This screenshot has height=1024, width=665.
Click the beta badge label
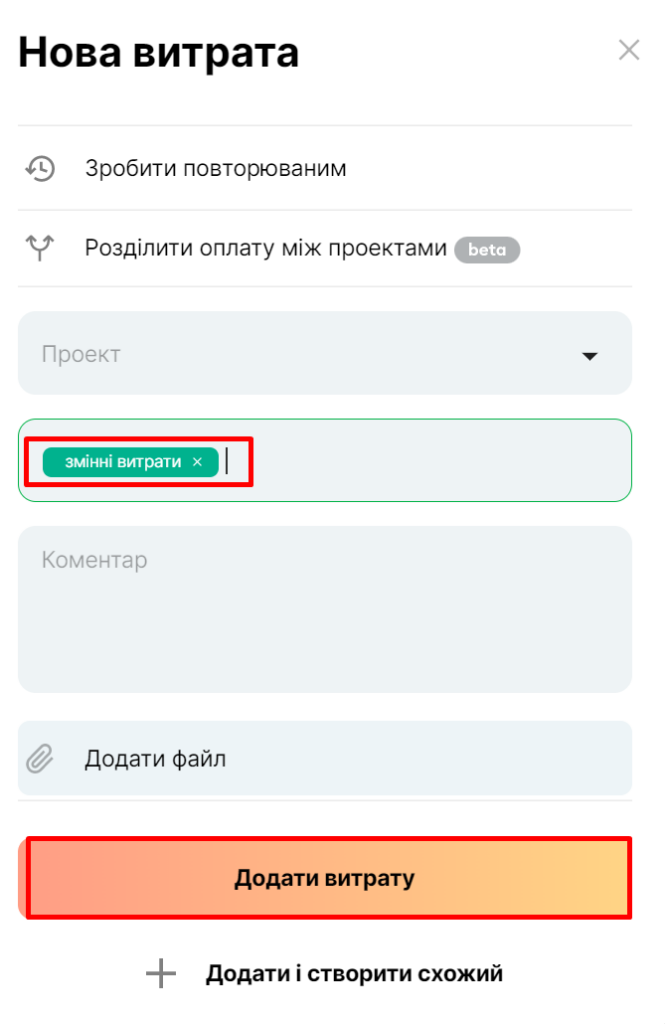[x=487, y=250]
